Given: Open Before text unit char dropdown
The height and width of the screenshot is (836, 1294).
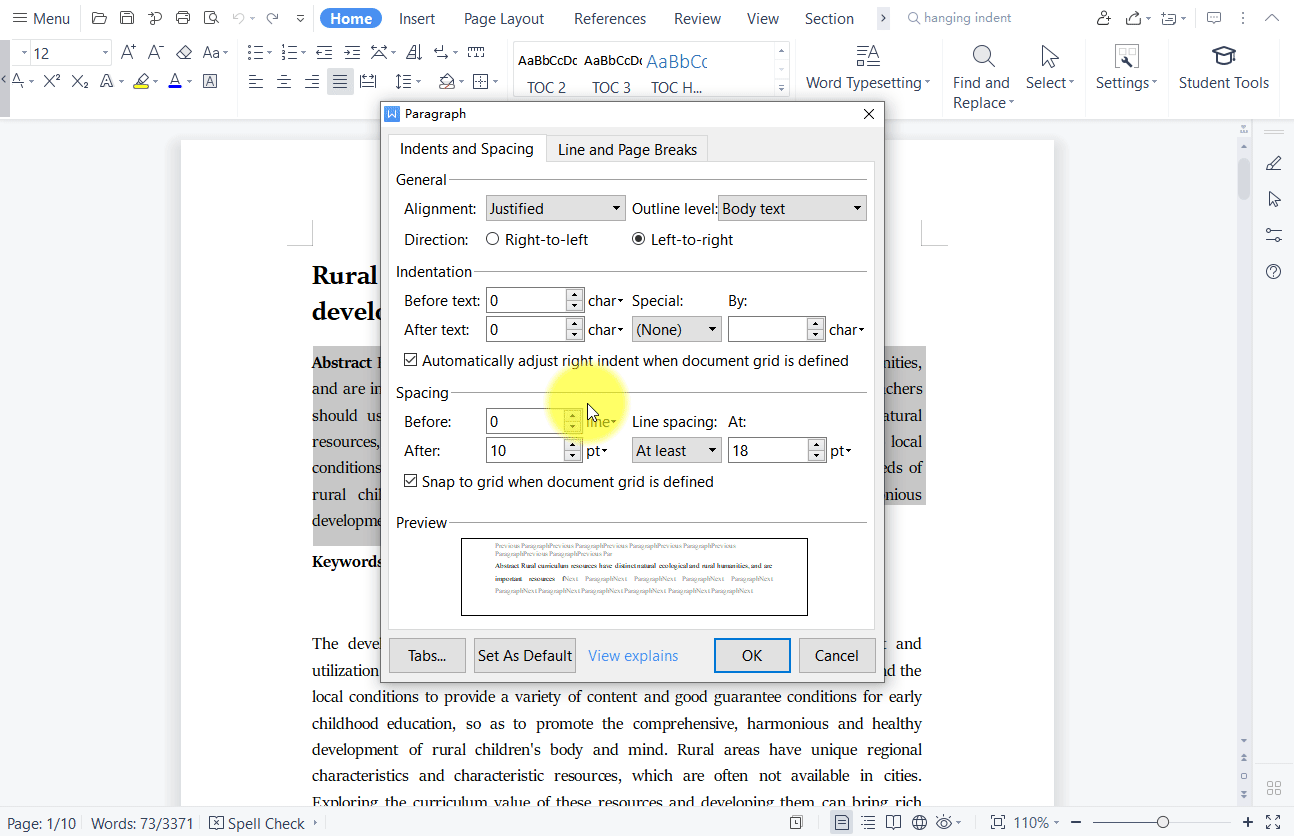Looking at the screenshot, I should click(606, 300).
